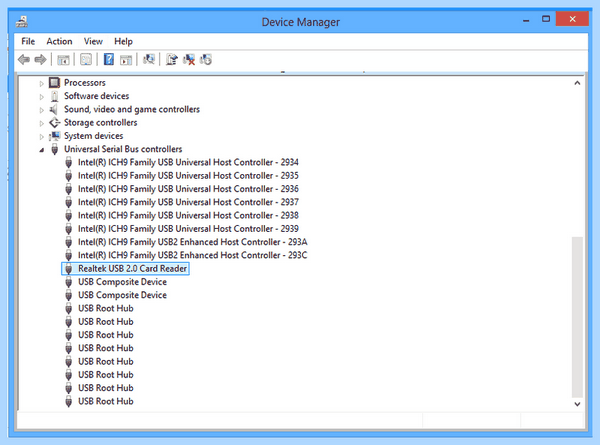
Task: Toggle the action pane toolbar icon
Action: (x=126, y=60)
